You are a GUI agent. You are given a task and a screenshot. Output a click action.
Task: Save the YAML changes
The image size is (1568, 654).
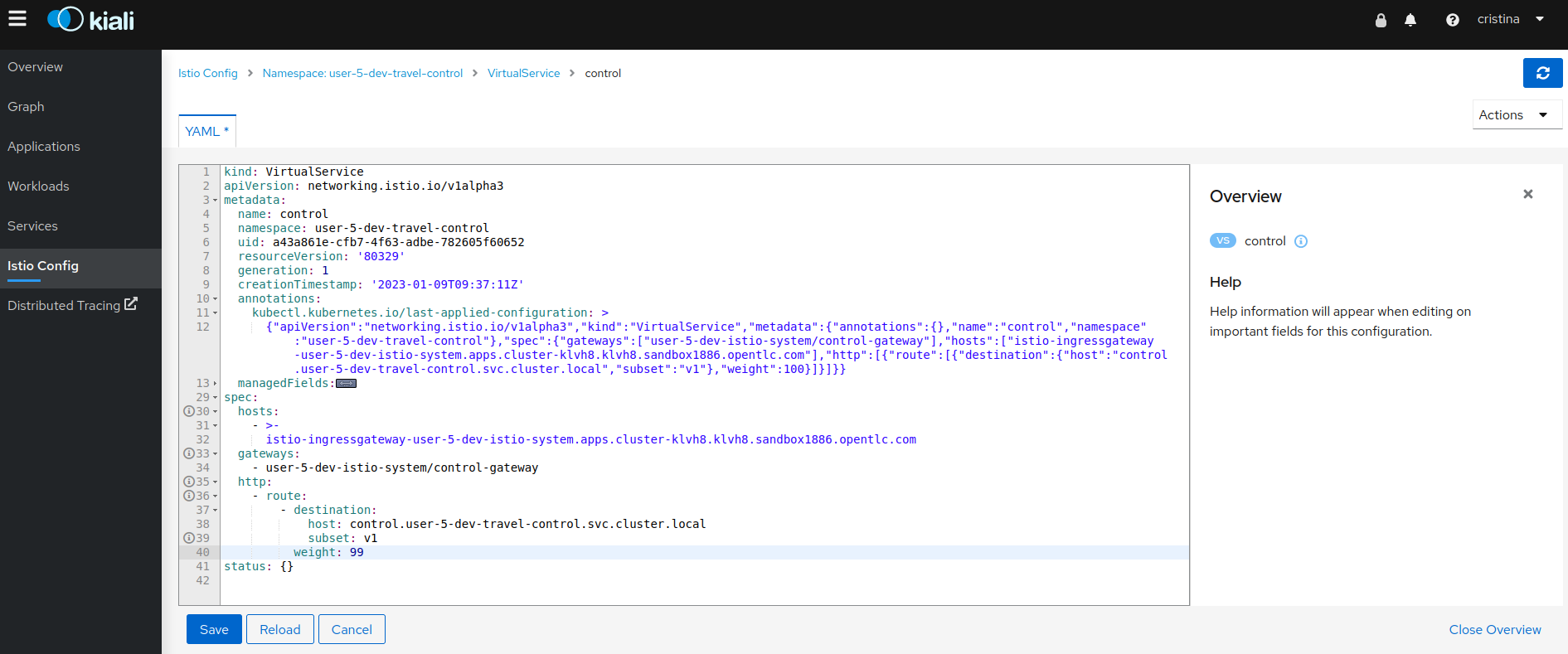[x=213, y=629]
